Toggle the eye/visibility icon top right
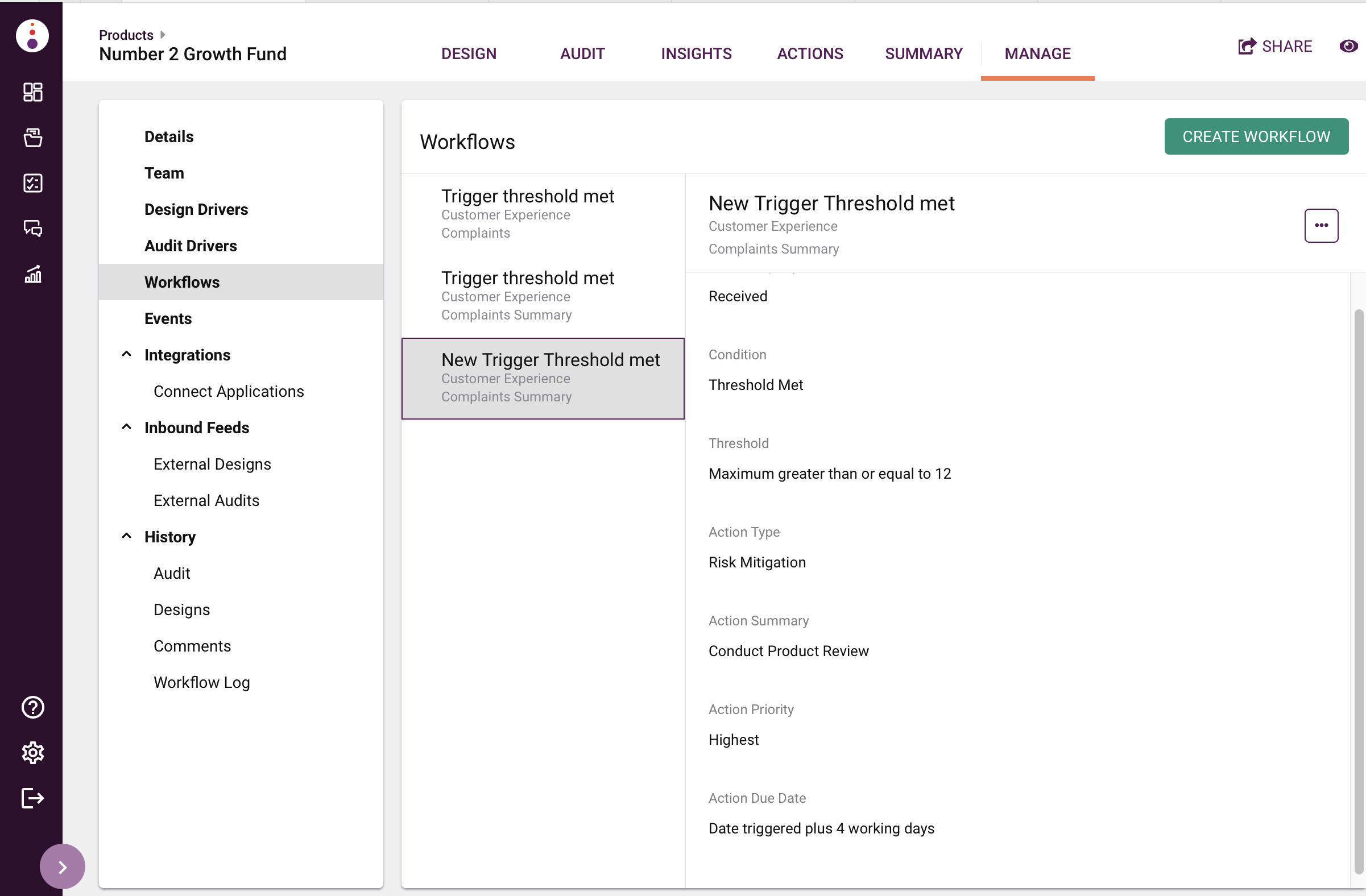Screen dimensions: 1366x896 point(1348,45)
